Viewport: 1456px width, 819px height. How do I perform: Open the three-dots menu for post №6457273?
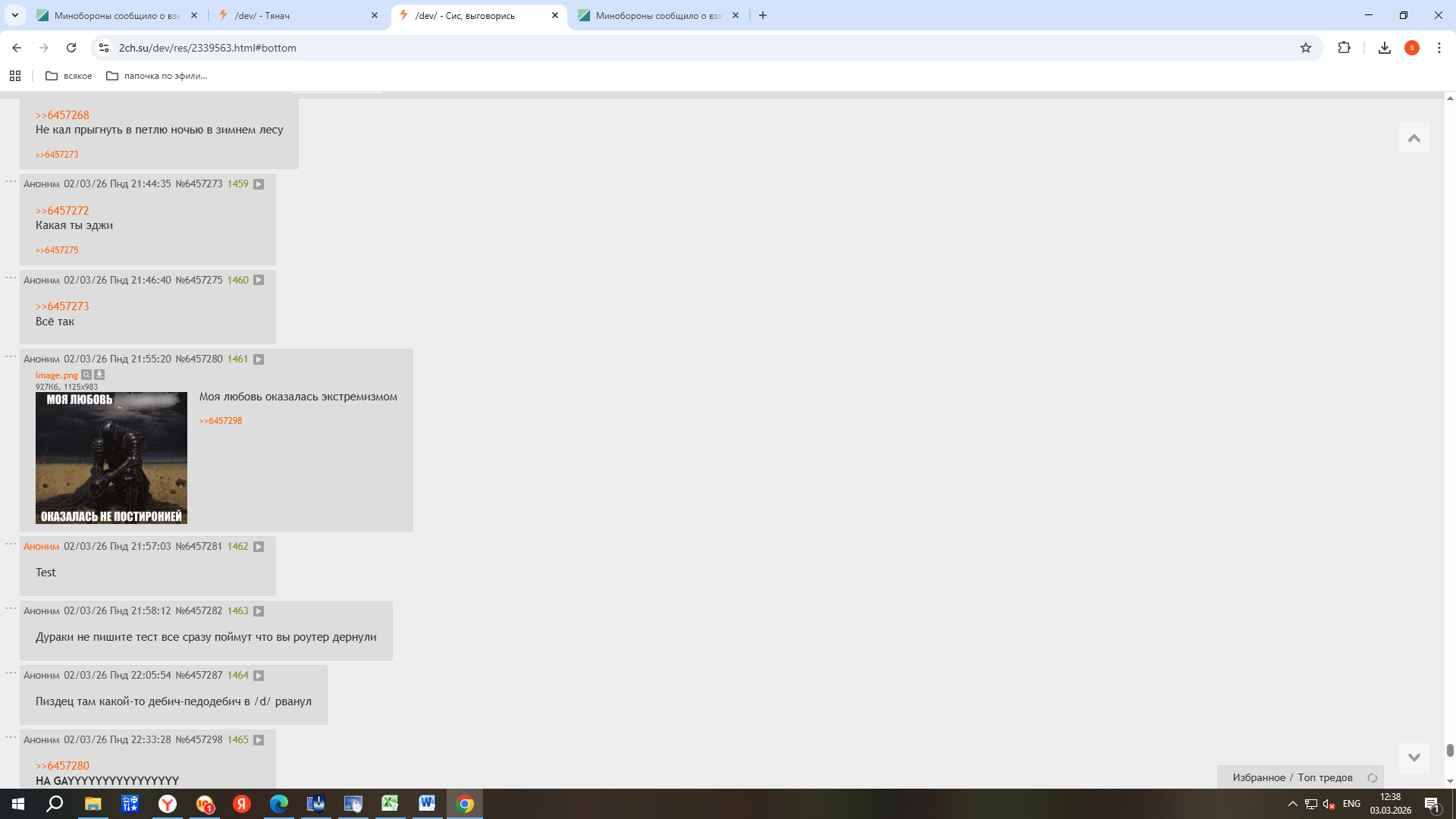pyautogui.click(x=11, y=182)
